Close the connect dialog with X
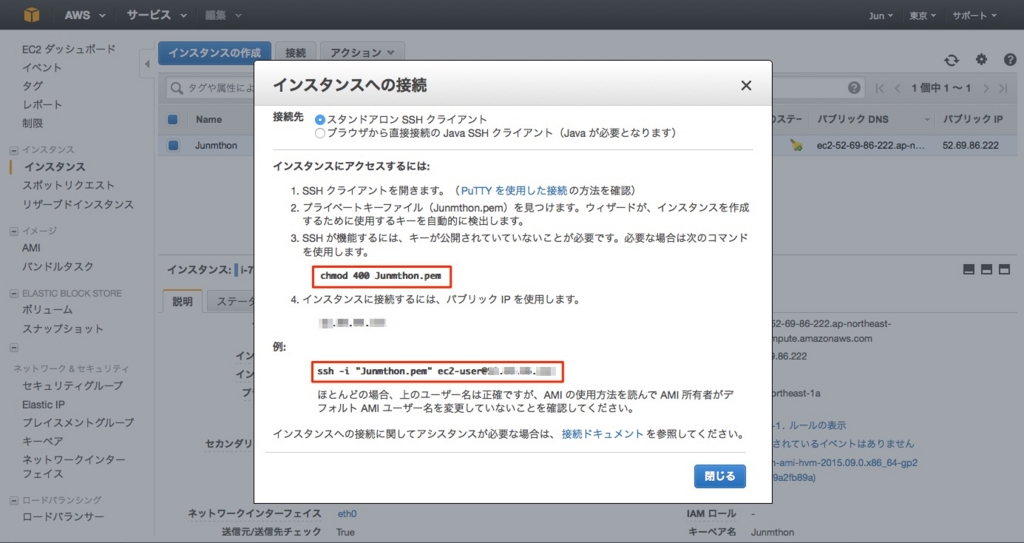This screenshot has width=1024, height=543. (x=746, y=86)
